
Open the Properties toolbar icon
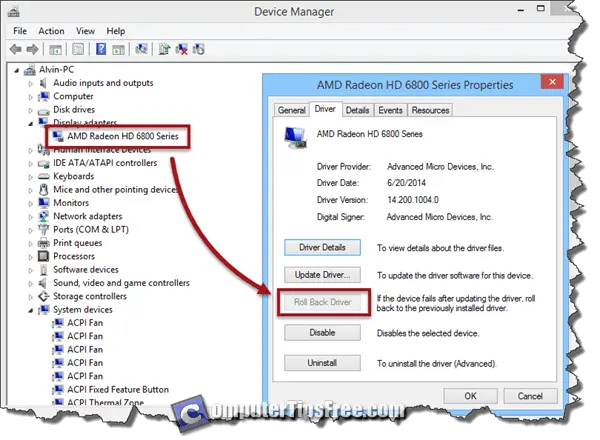click(x=78, y=49)
